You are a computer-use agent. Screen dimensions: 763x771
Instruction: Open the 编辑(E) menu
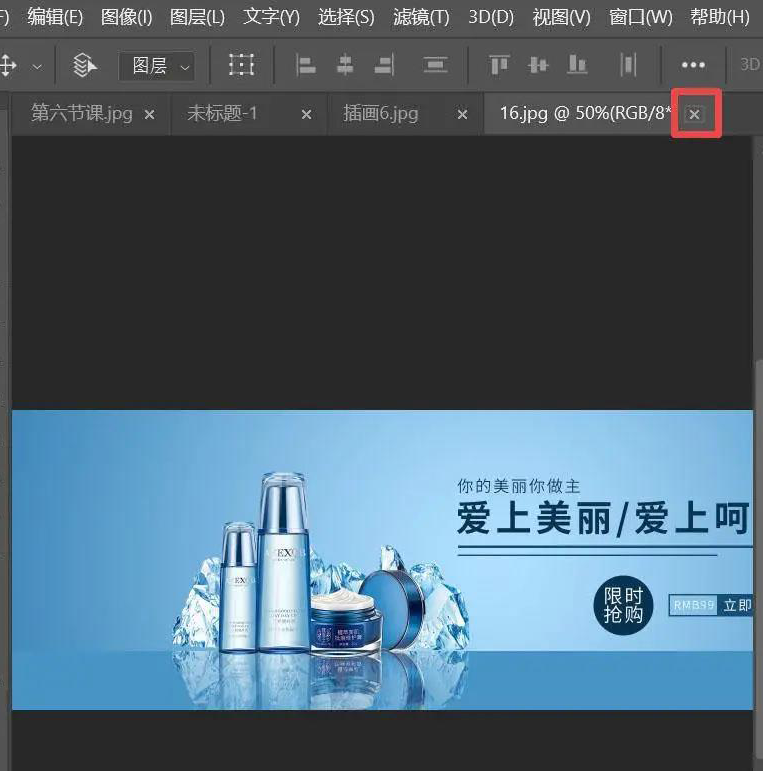(x=55, y=17)
